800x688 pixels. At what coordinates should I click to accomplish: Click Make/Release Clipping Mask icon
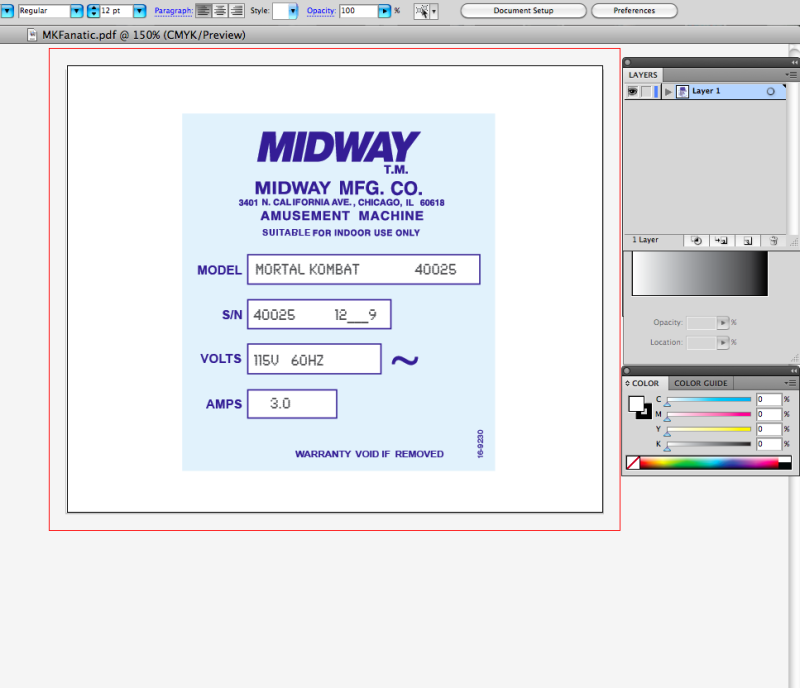[x=696, y=241]
